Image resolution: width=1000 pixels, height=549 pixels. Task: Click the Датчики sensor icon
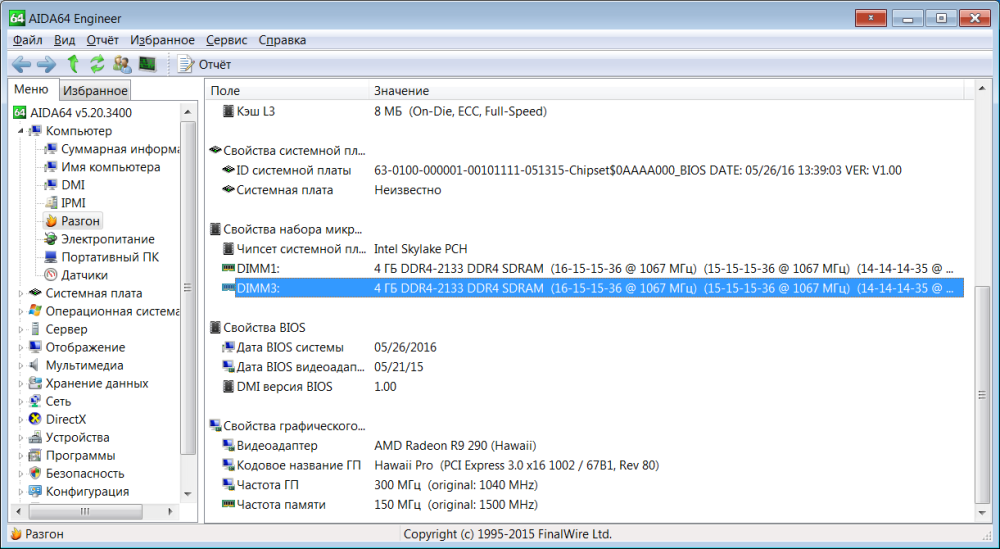(51, 275)
